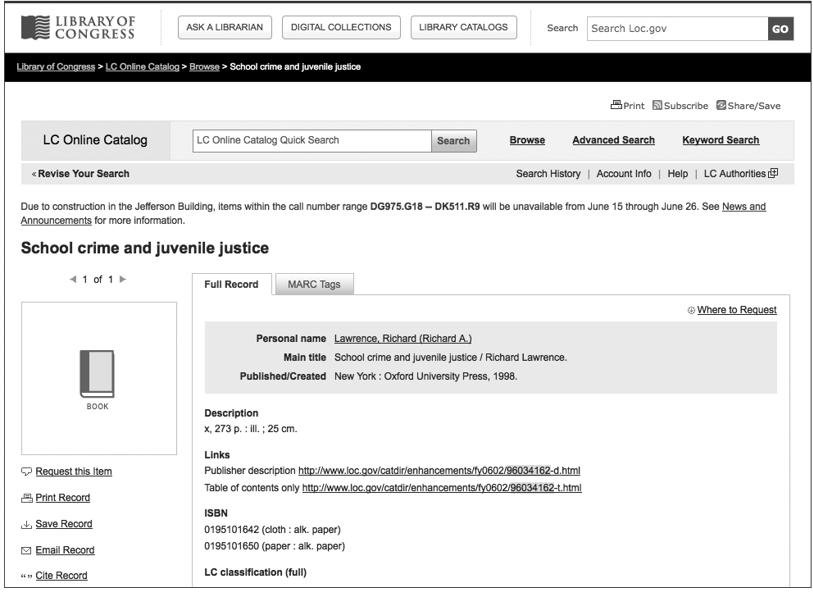Focus the LC Online Catalog Quick Search box
Image resolution: width=813 pixels, height=592 pixels.
312,140
